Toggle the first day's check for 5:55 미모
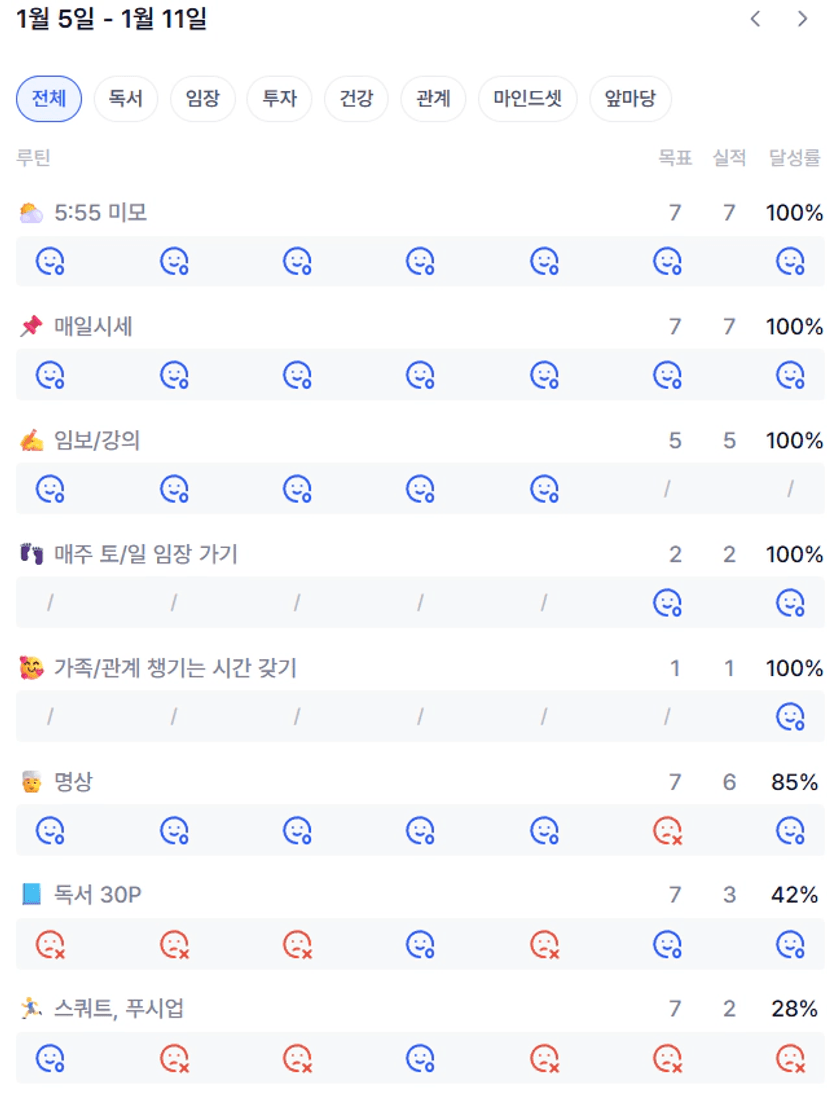The height and width of the screenshot is (1097, 827). (50, 262)
